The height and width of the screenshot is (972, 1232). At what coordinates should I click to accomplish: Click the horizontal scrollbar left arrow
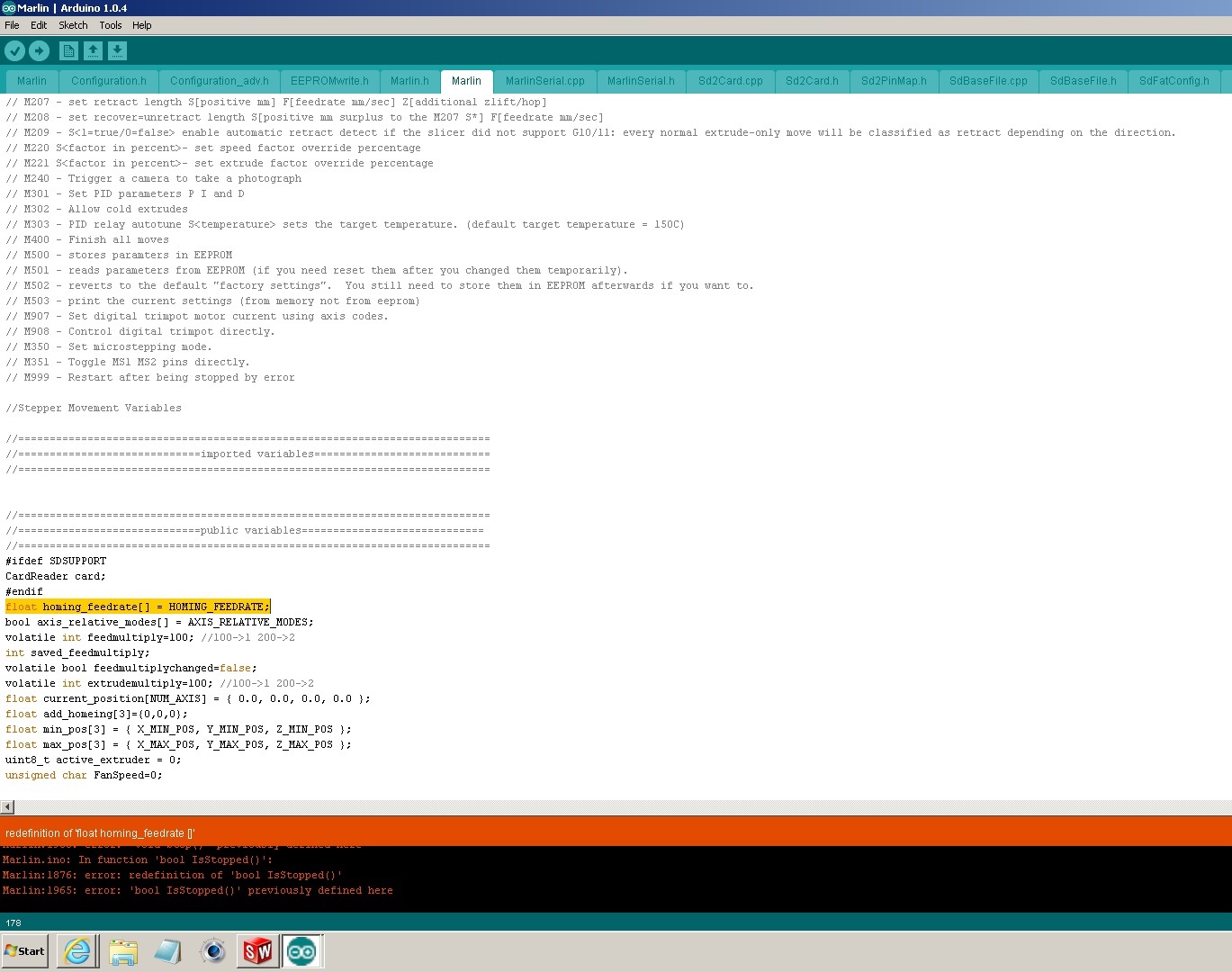click(x=7, y=807)
